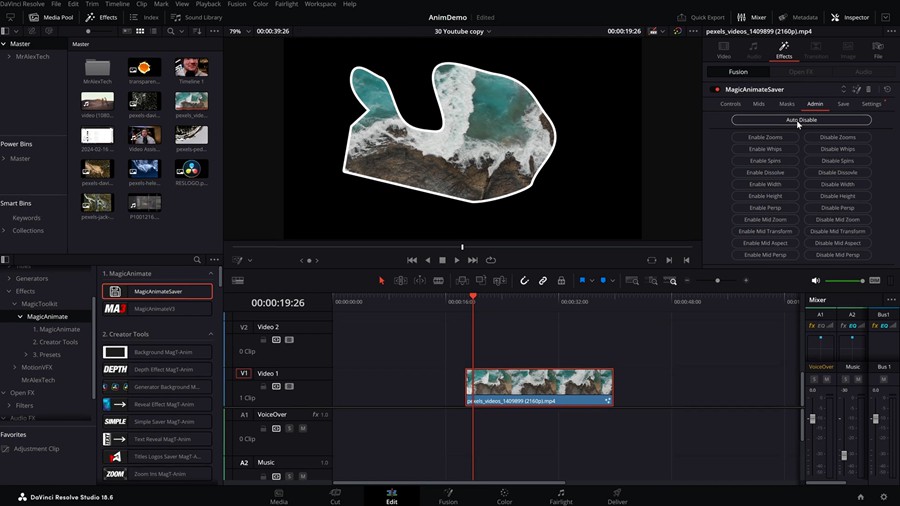Toggle MagicAnimateSaver effect enable switch
Viewport: 900px width, 506px height.
(x=716, y=89)
